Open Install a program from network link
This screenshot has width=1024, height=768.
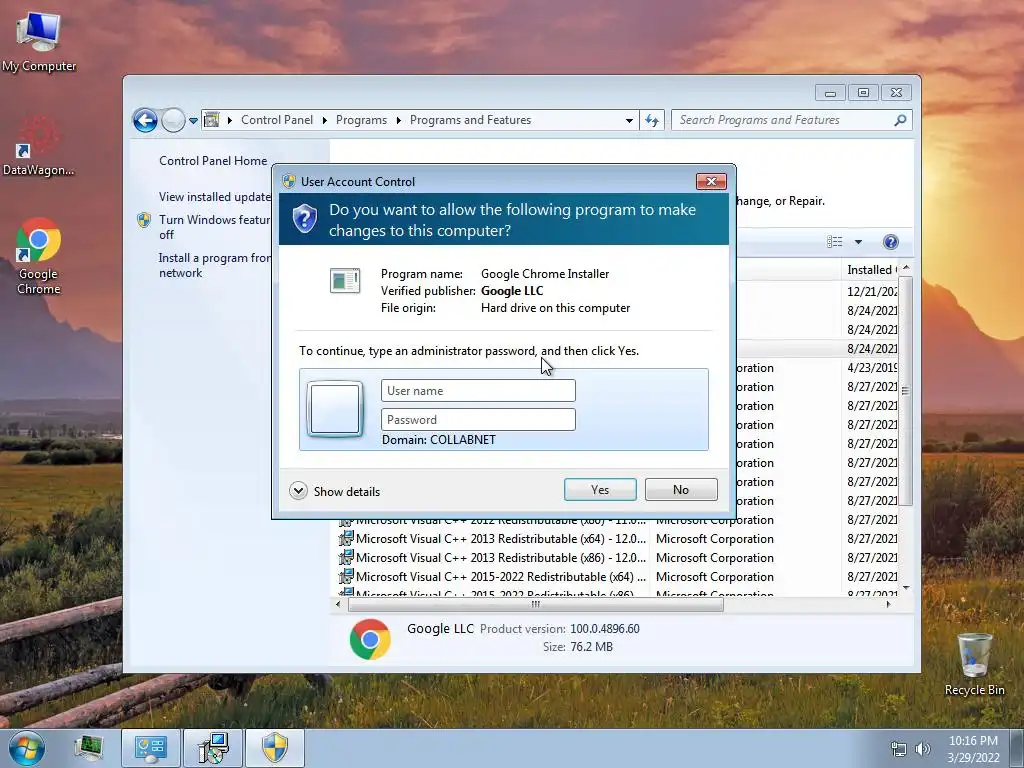[x=215, y=265]
